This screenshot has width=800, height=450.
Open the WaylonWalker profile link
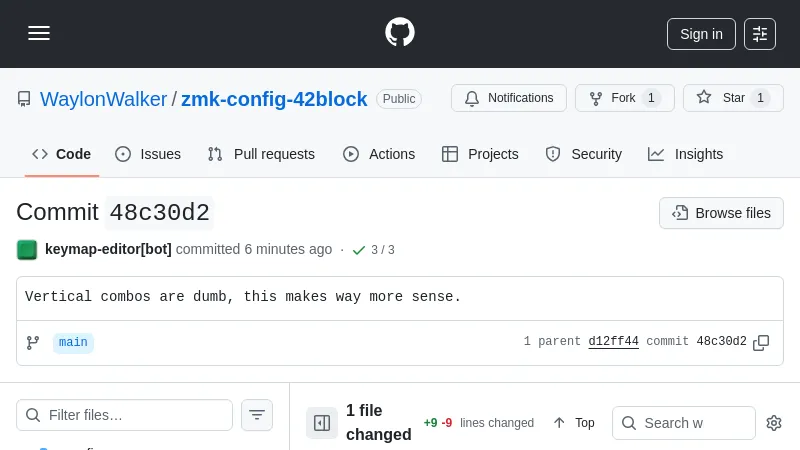tap(103, 99)
